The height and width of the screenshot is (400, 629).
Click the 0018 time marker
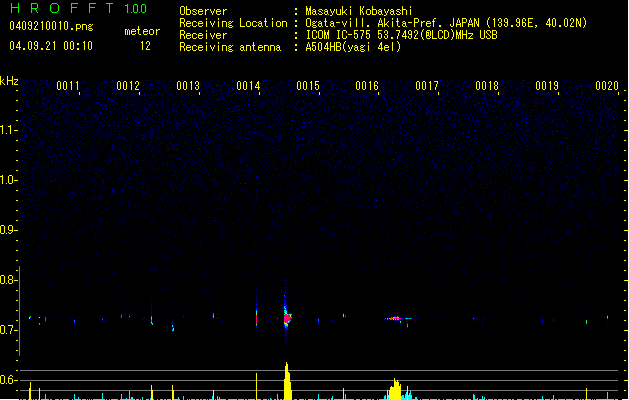[487, 86]
